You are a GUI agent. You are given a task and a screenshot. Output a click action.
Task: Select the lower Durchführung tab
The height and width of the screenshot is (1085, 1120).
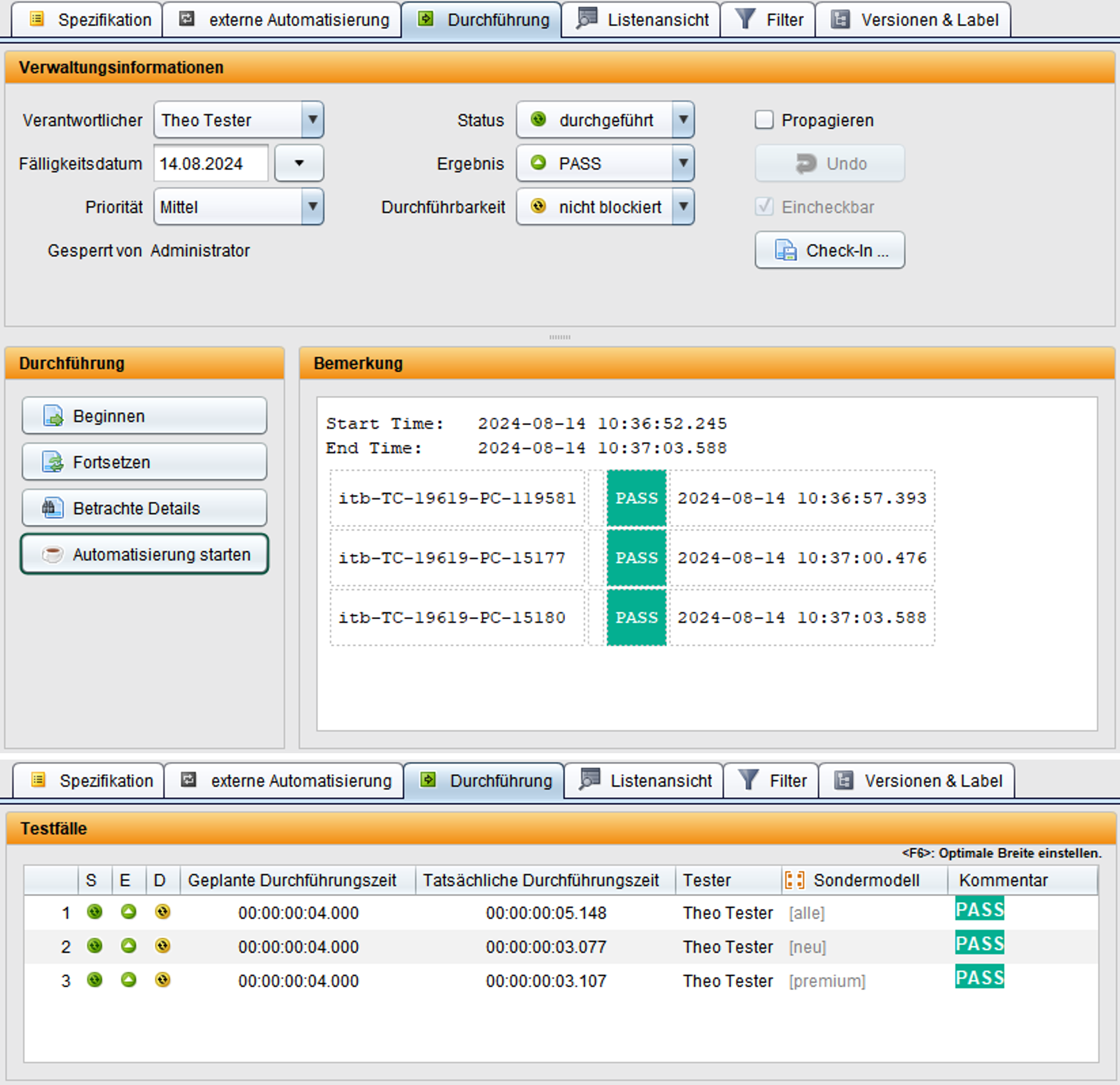pos(484,781)
